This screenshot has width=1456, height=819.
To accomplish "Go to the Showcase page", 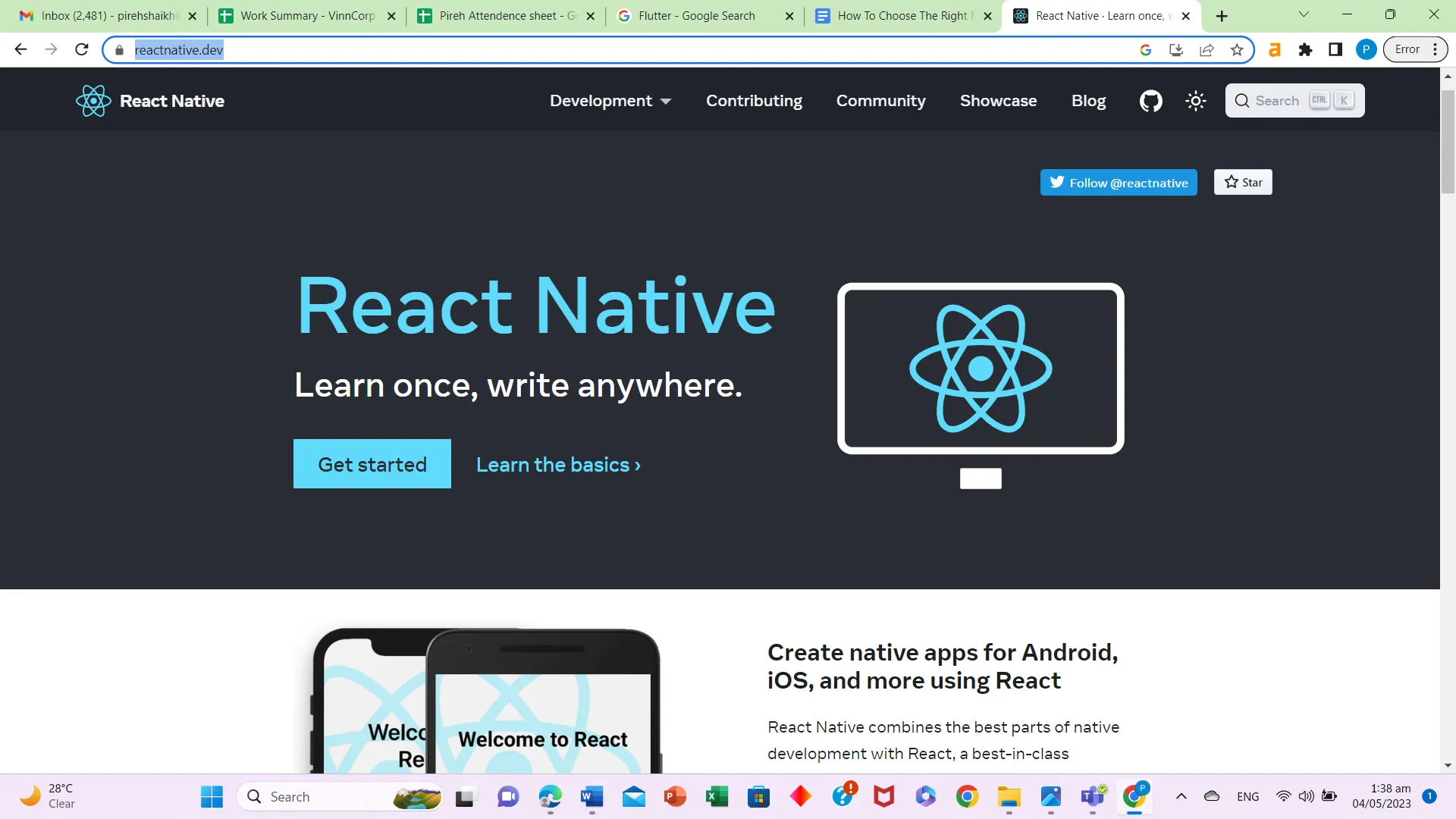I will click(998, 101).
